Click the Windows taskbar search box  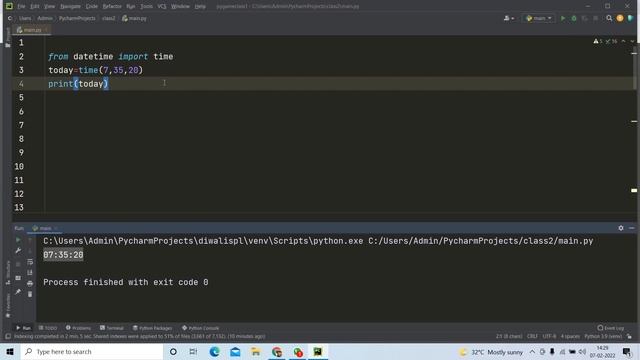click(x=92, y=351)
